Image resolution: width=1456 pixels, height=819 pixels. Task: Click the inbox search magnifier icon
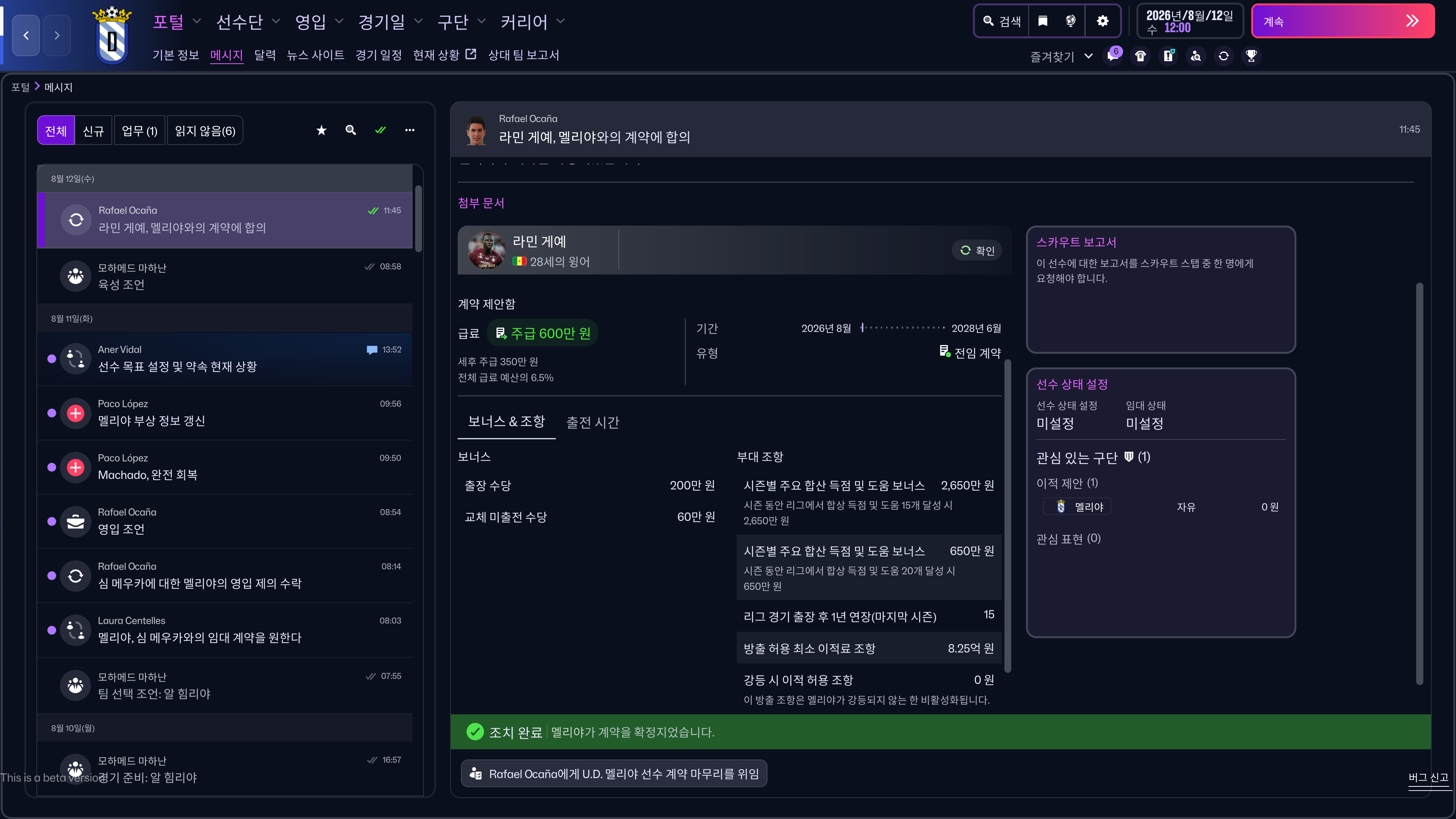point(350,130)
